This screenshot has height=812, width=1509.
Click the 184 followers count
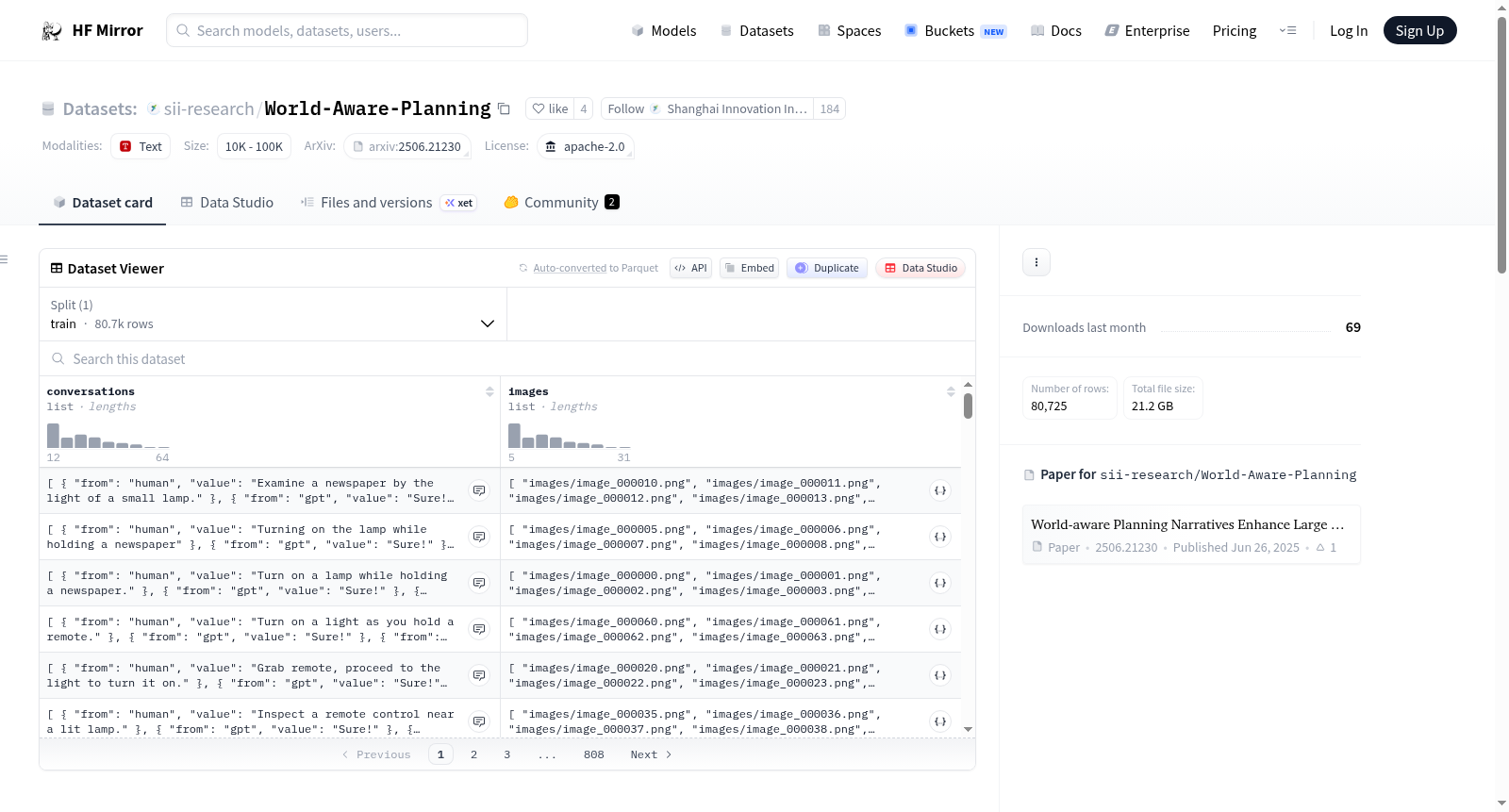(830, 109)
